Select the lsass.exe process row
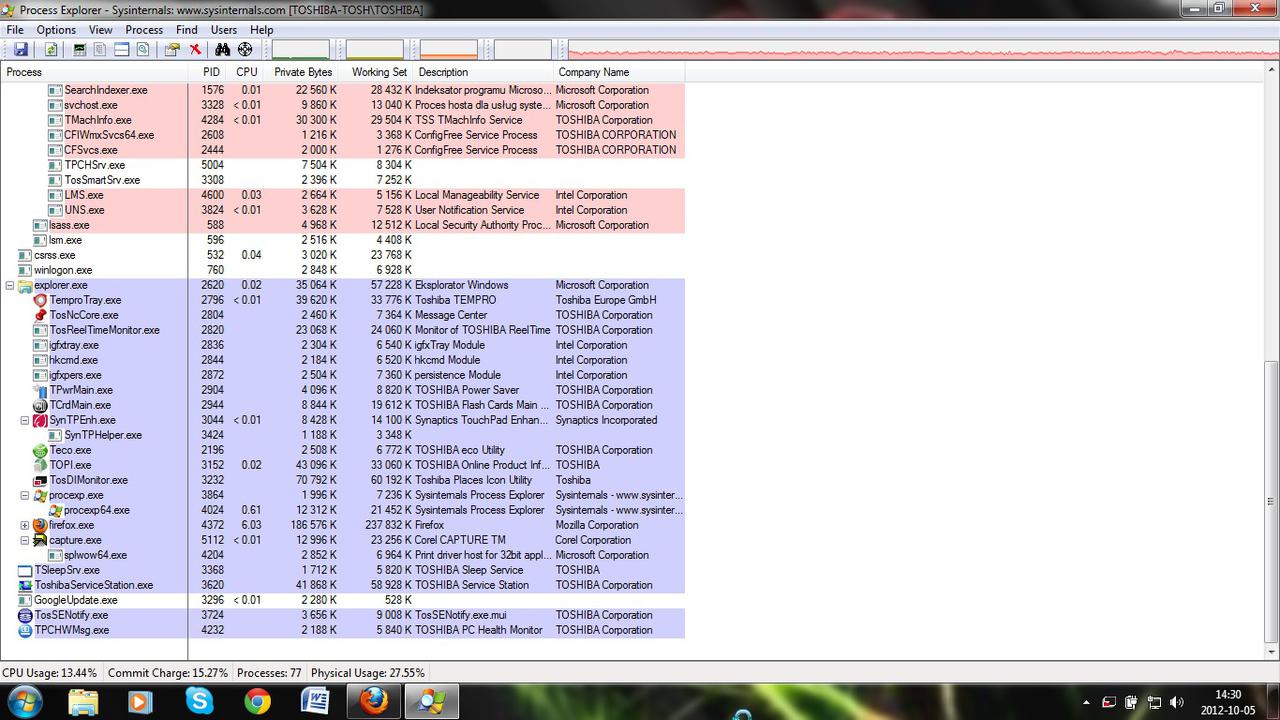The width and height of the screenshot is (1280, 720). (342, 225)
